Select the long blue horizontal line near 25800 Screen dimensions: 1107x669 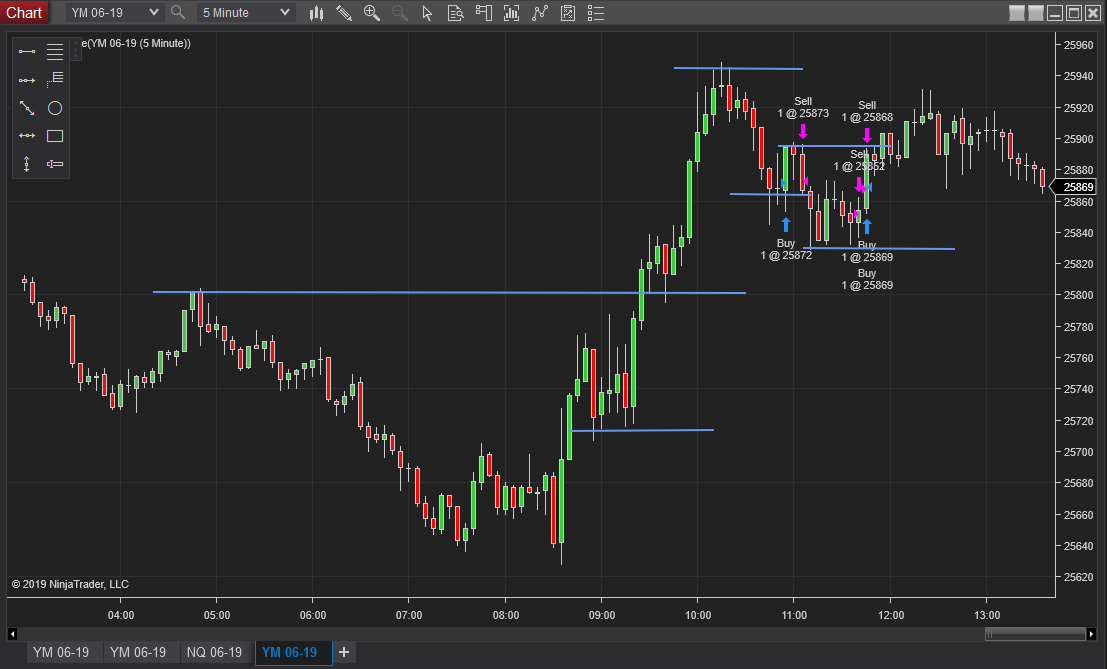tap(449, 292)
